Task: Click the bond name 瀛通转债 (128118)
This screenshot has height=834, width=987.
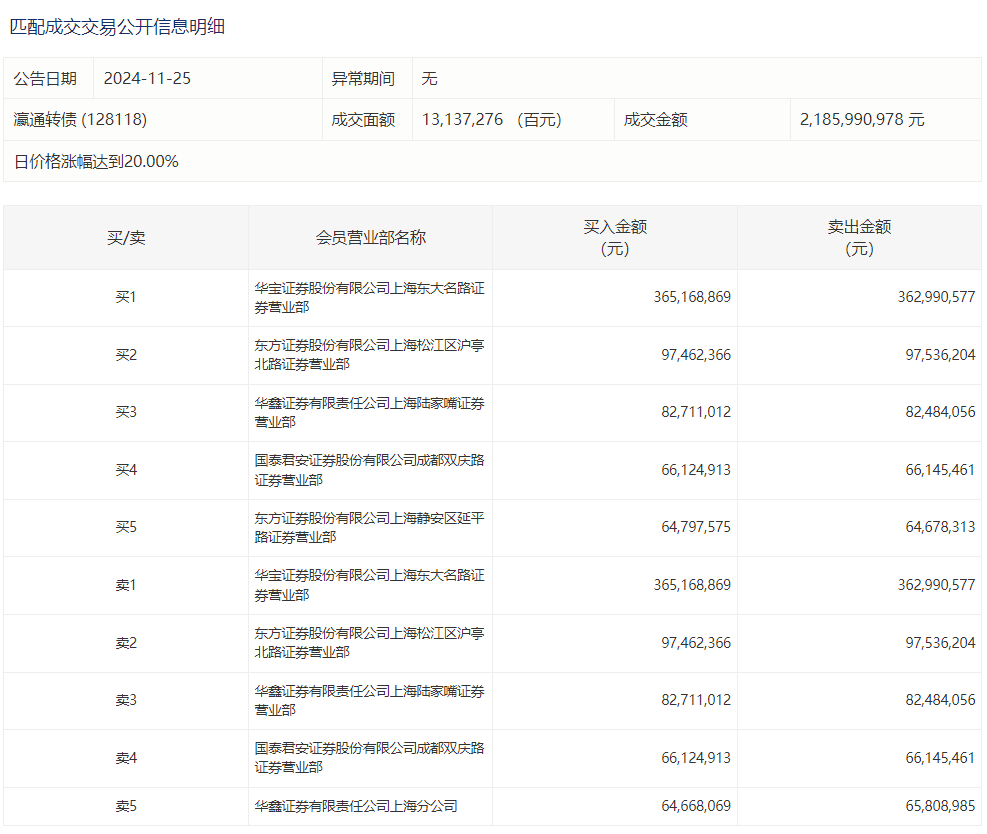Action: tap(80, 120)
